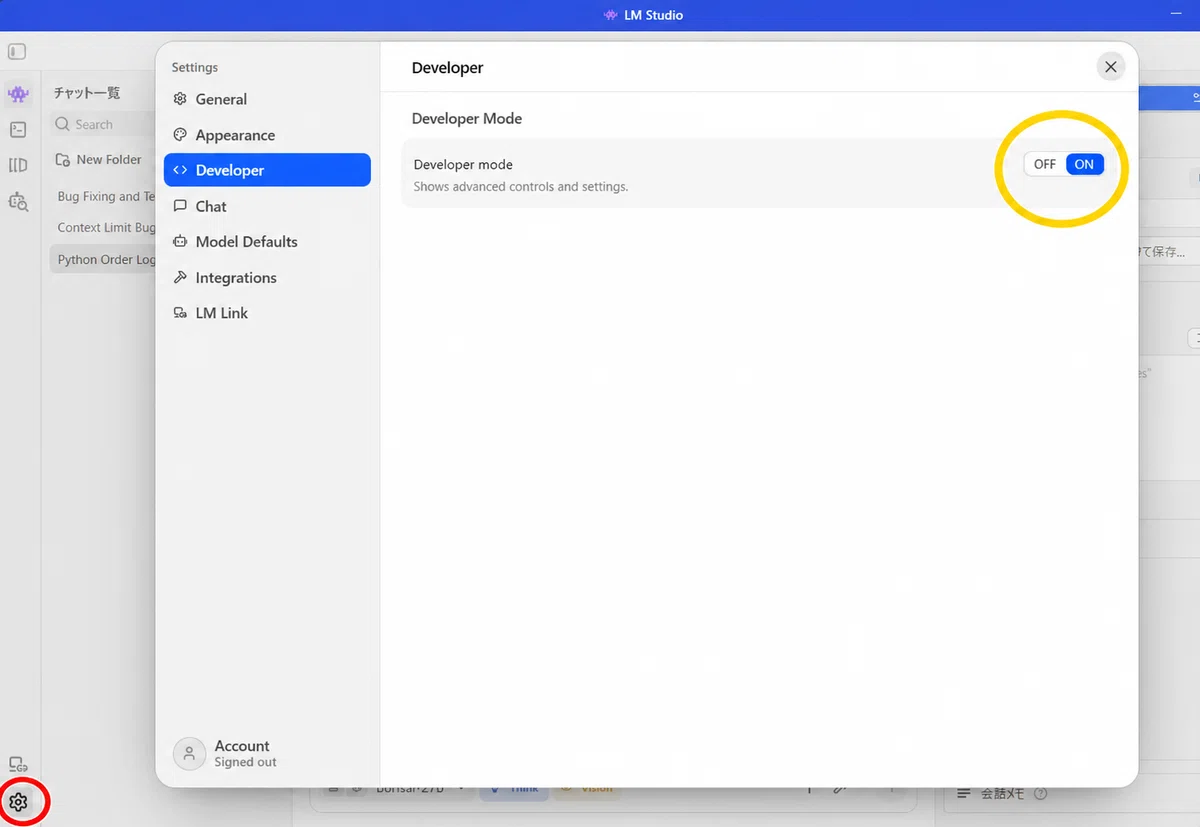Click 'Shows advanced controls and settings.' description
The height and width of the screenshot is (827, 1200).
point(521,187)
